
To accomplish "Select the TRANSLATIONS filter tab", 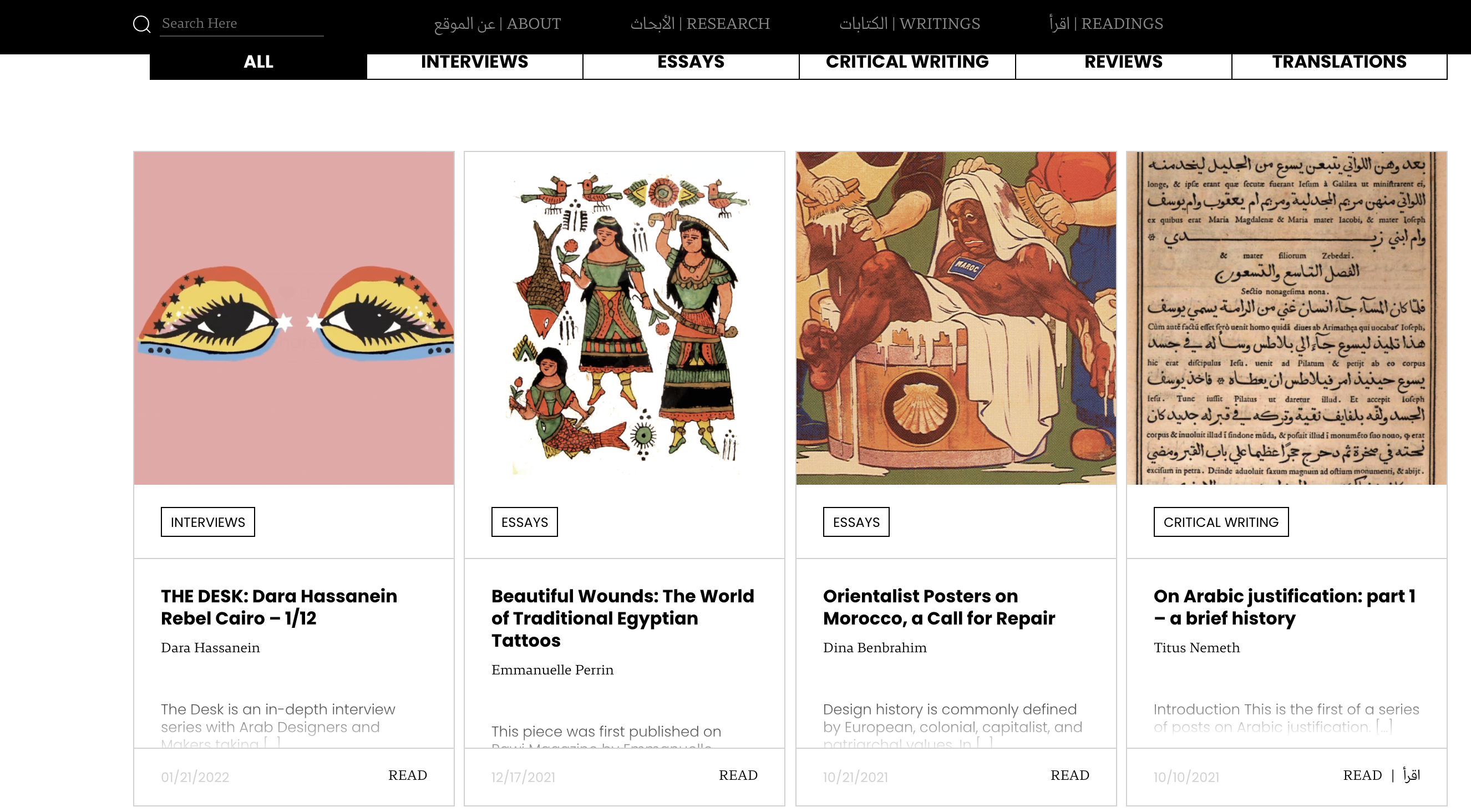I will [1339, 63].
